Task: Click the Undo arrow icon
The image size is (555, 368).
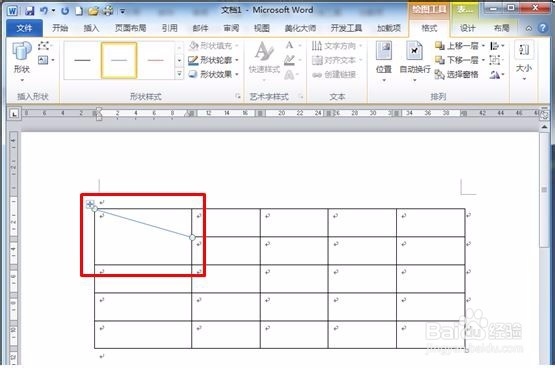Action: coord(44,11)
